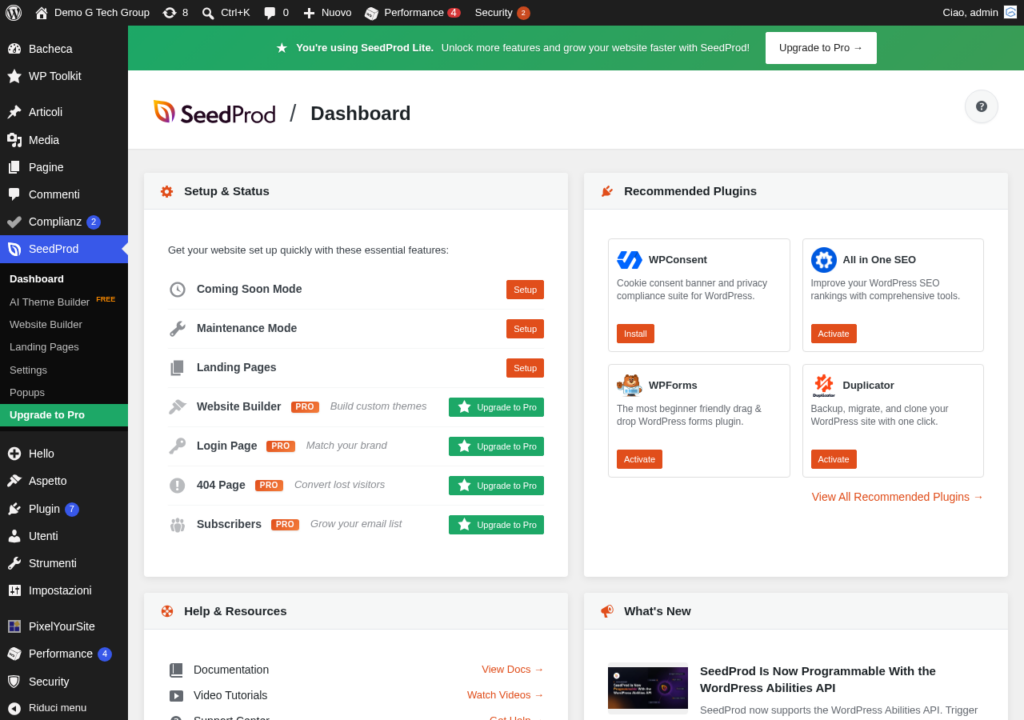Open the Performance sidebar menu

[x=64, y=654]
